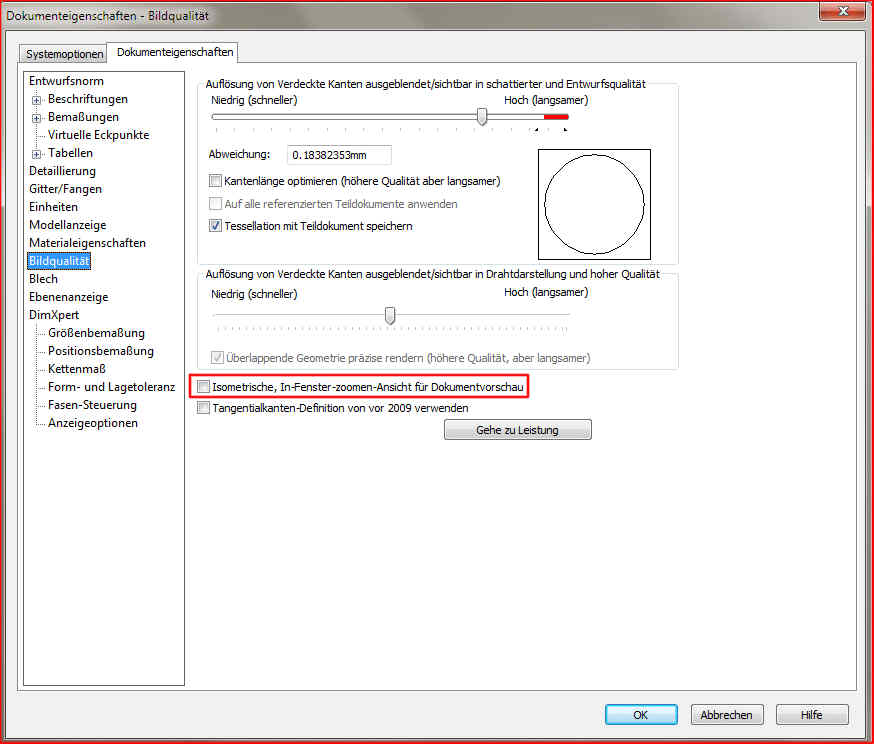Screen dimensions: 874x744
Task: Open Positionsbemaßung under DimXpert
Action: [x=101, y=351]
